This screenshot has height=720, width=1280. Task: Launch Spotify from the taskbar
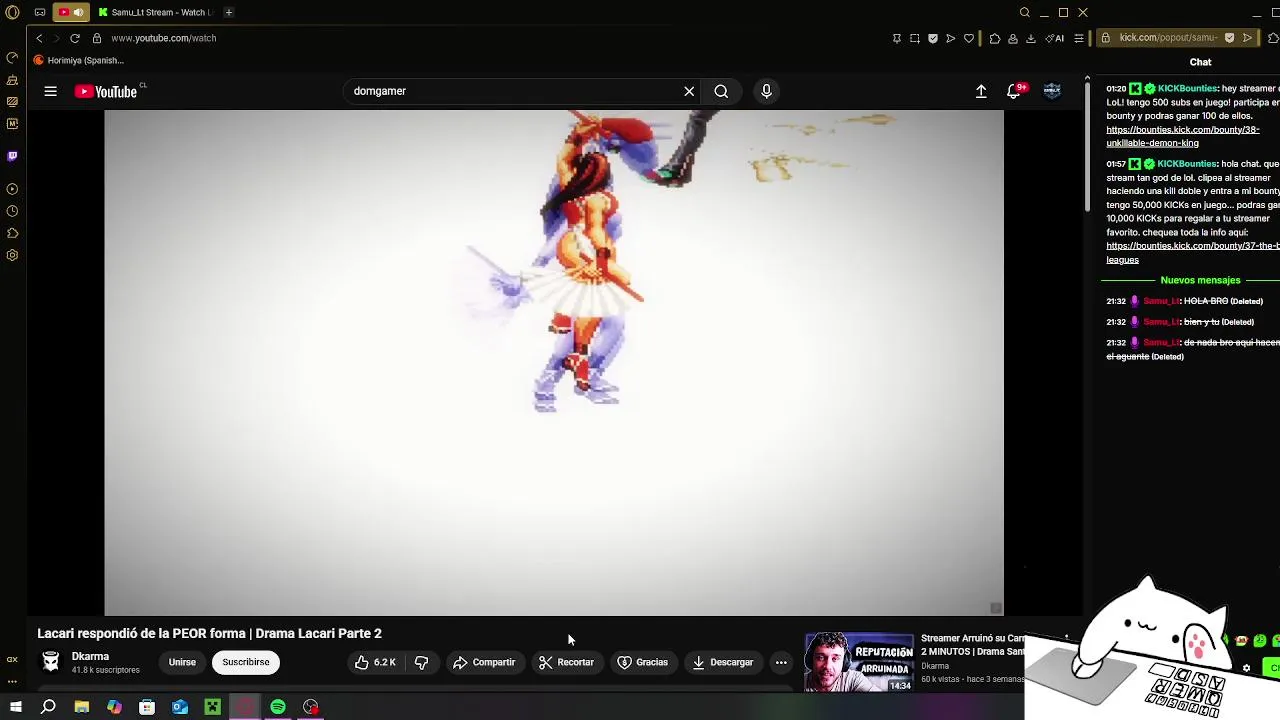click(278, 707)
